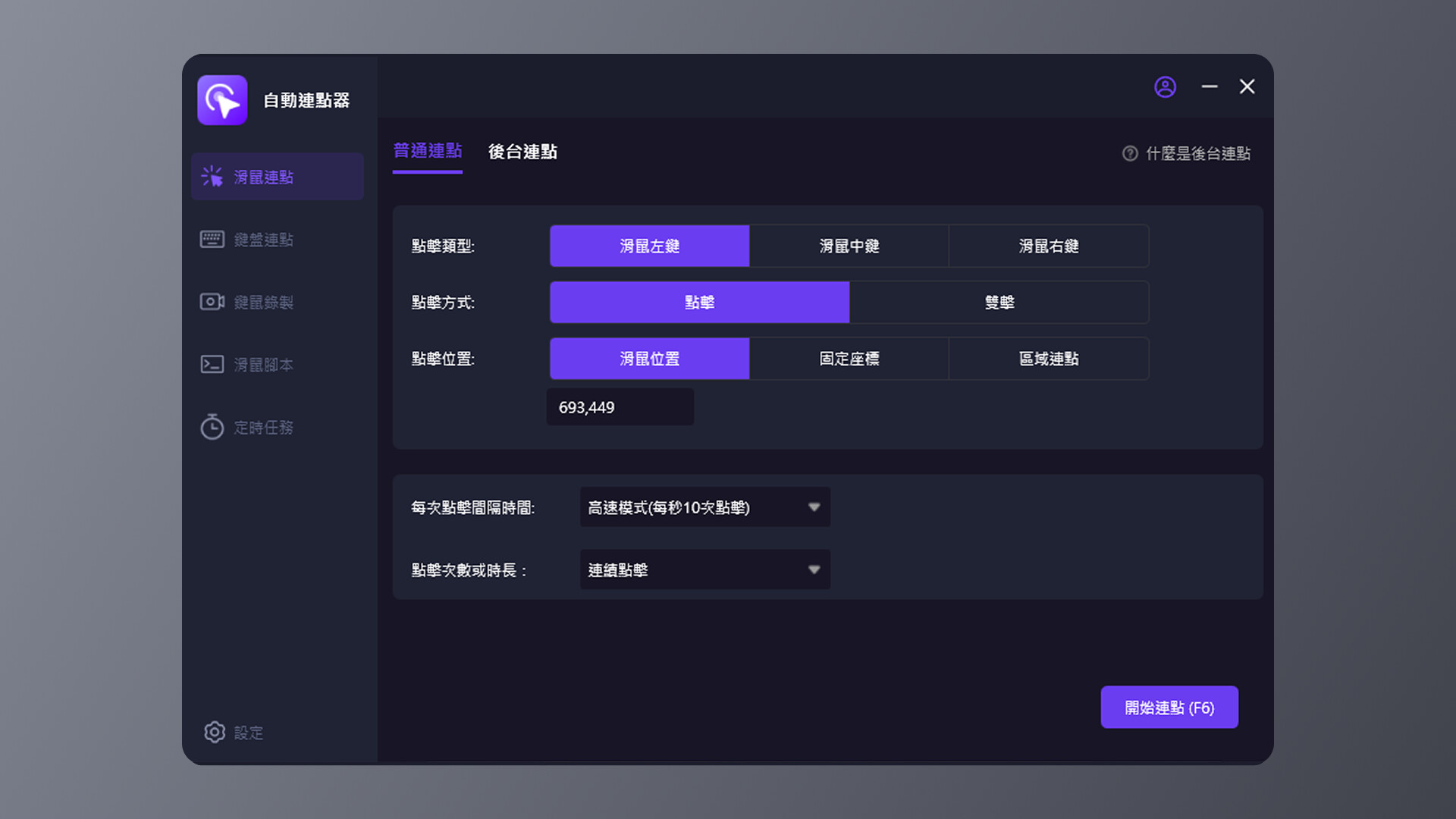Select 鍵鼠錄製 recording camera icon

click(x=212, y=302)
